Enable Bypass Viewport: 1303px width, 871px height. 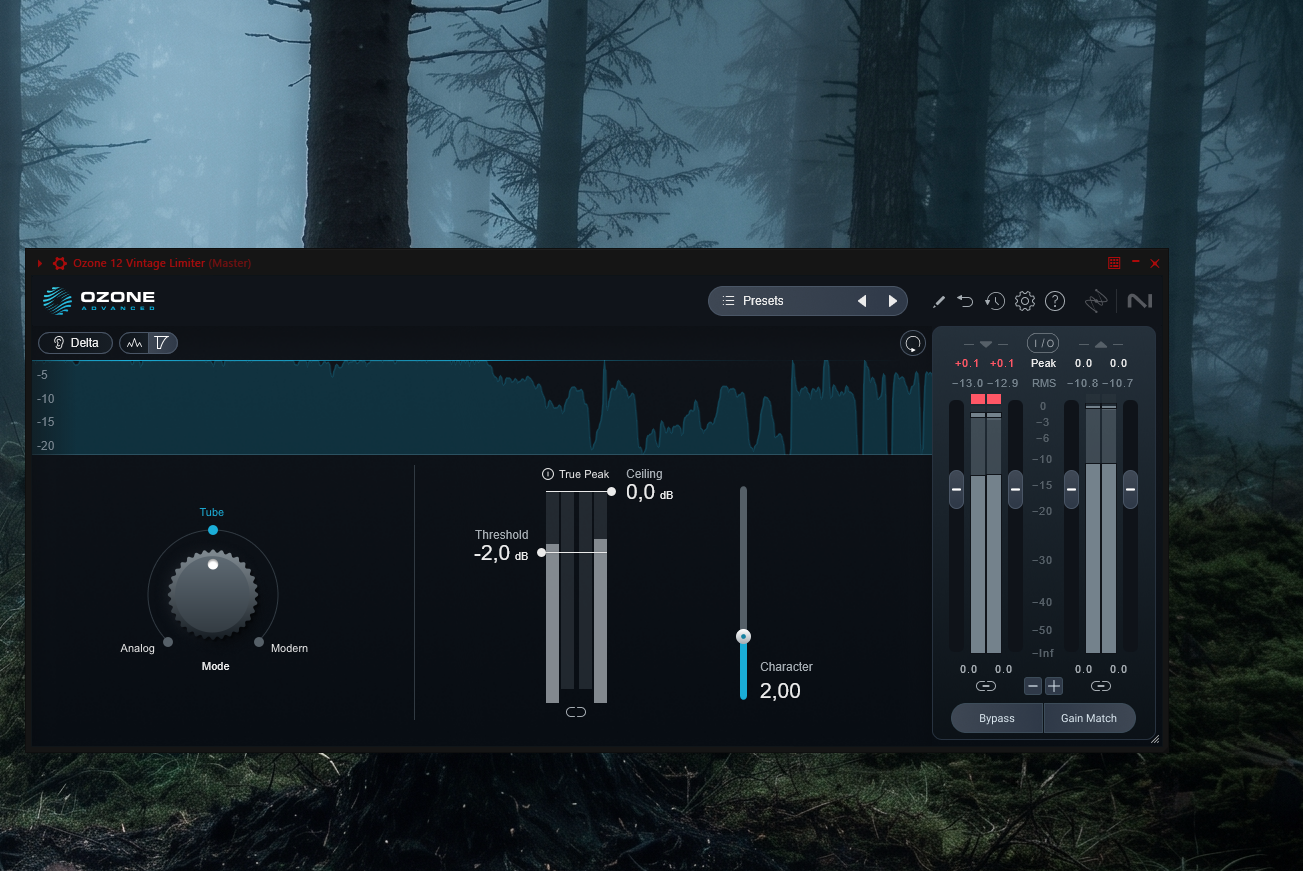[997, 719]
